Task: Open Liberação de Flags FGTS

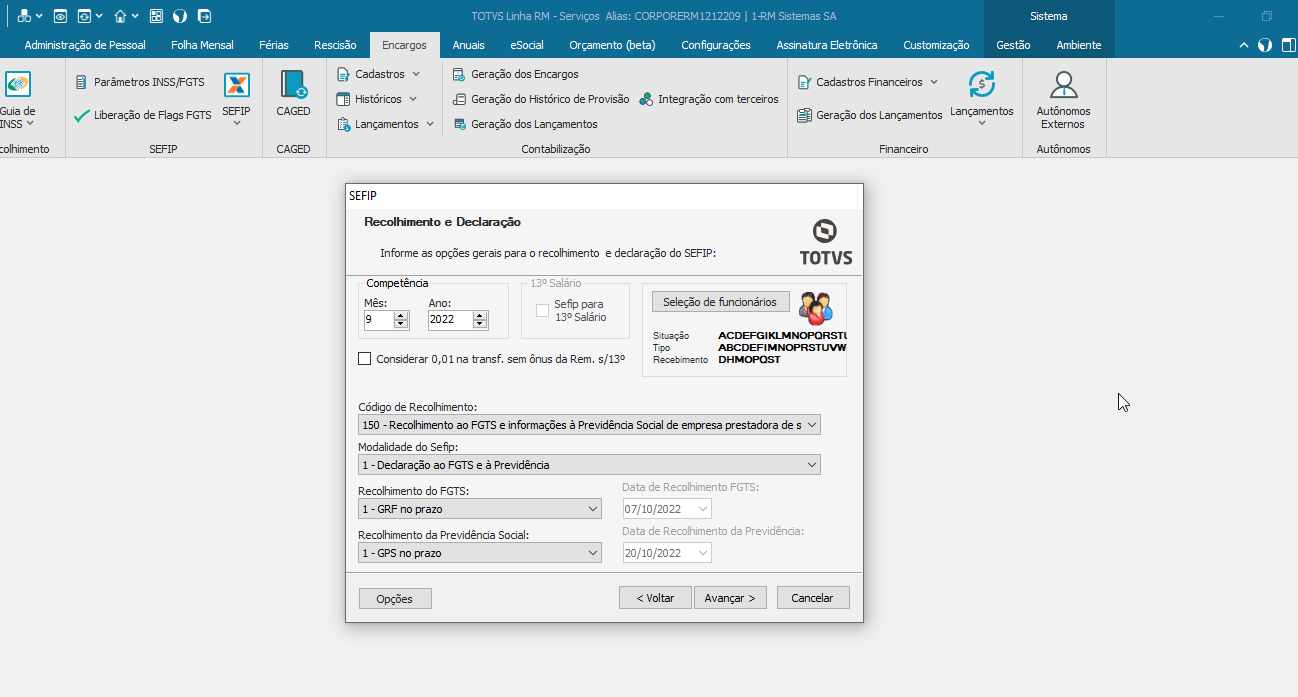Action: [143, 115]
